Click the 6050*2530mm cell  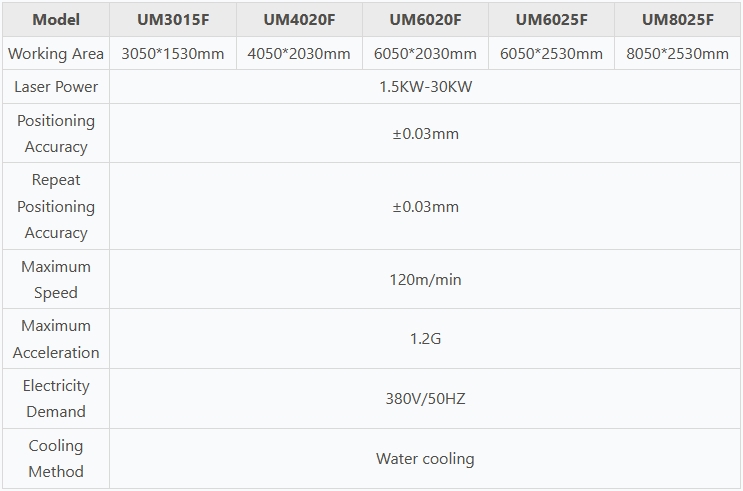(551, 54)
